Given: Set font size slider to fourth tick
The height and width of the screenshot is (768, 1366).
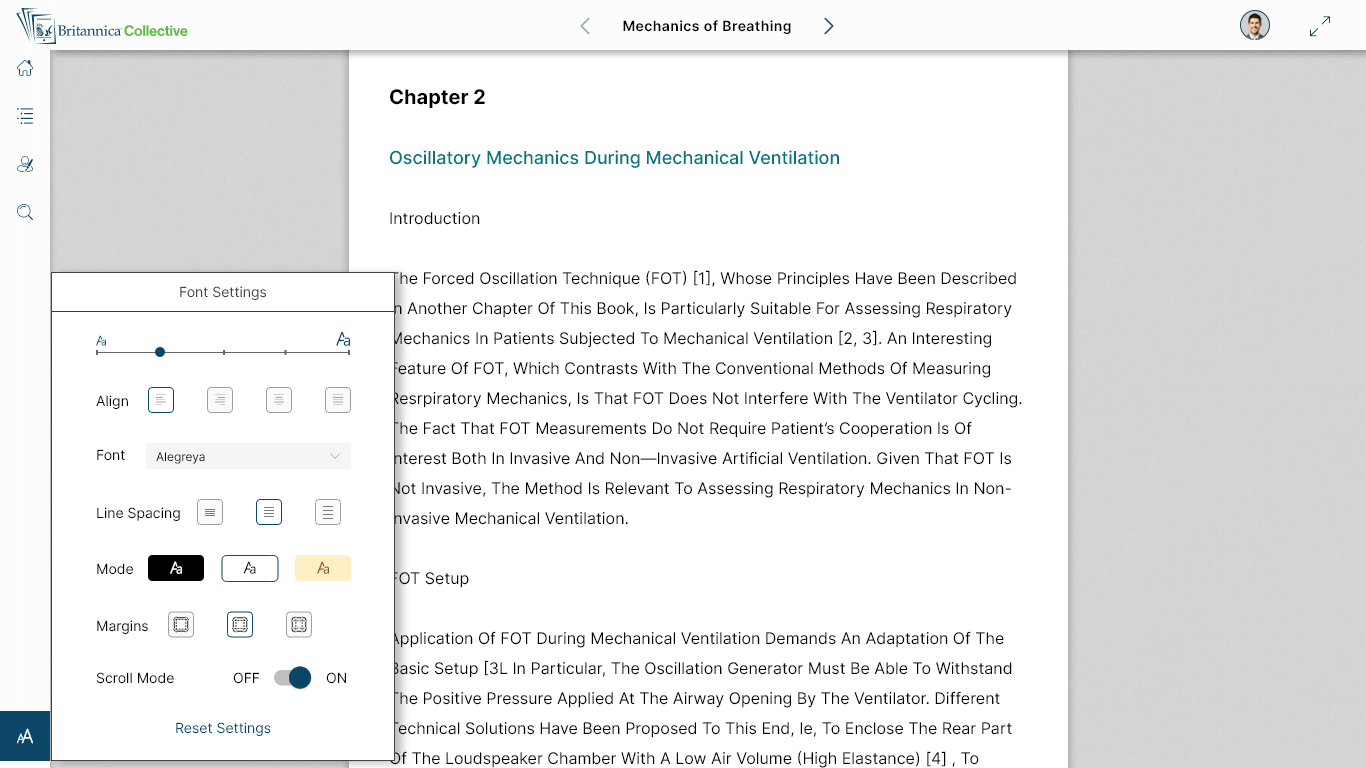Looking at the screenshot, I should 286,352.
